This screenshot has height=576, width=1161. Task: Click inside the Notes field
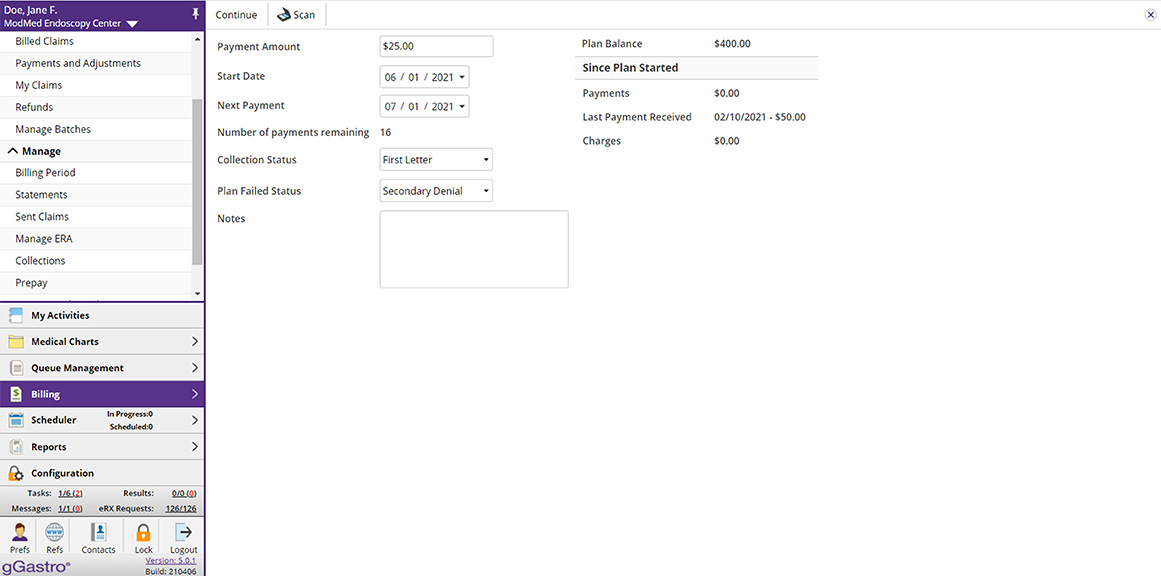[x=473, y=248]
